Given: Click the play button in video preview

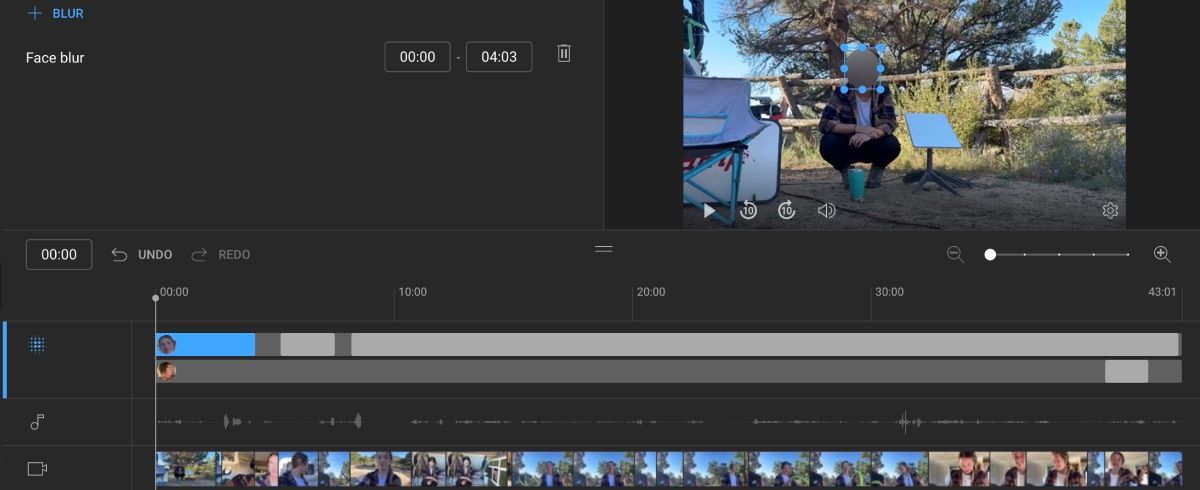Looking at the screenshot, I should [709, 211].
